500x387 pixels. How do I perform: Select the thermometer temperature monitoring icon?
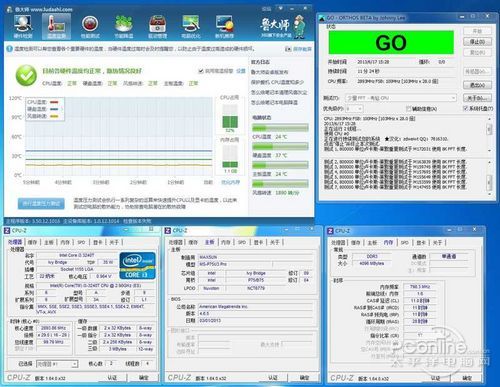[x=56, y=26]
